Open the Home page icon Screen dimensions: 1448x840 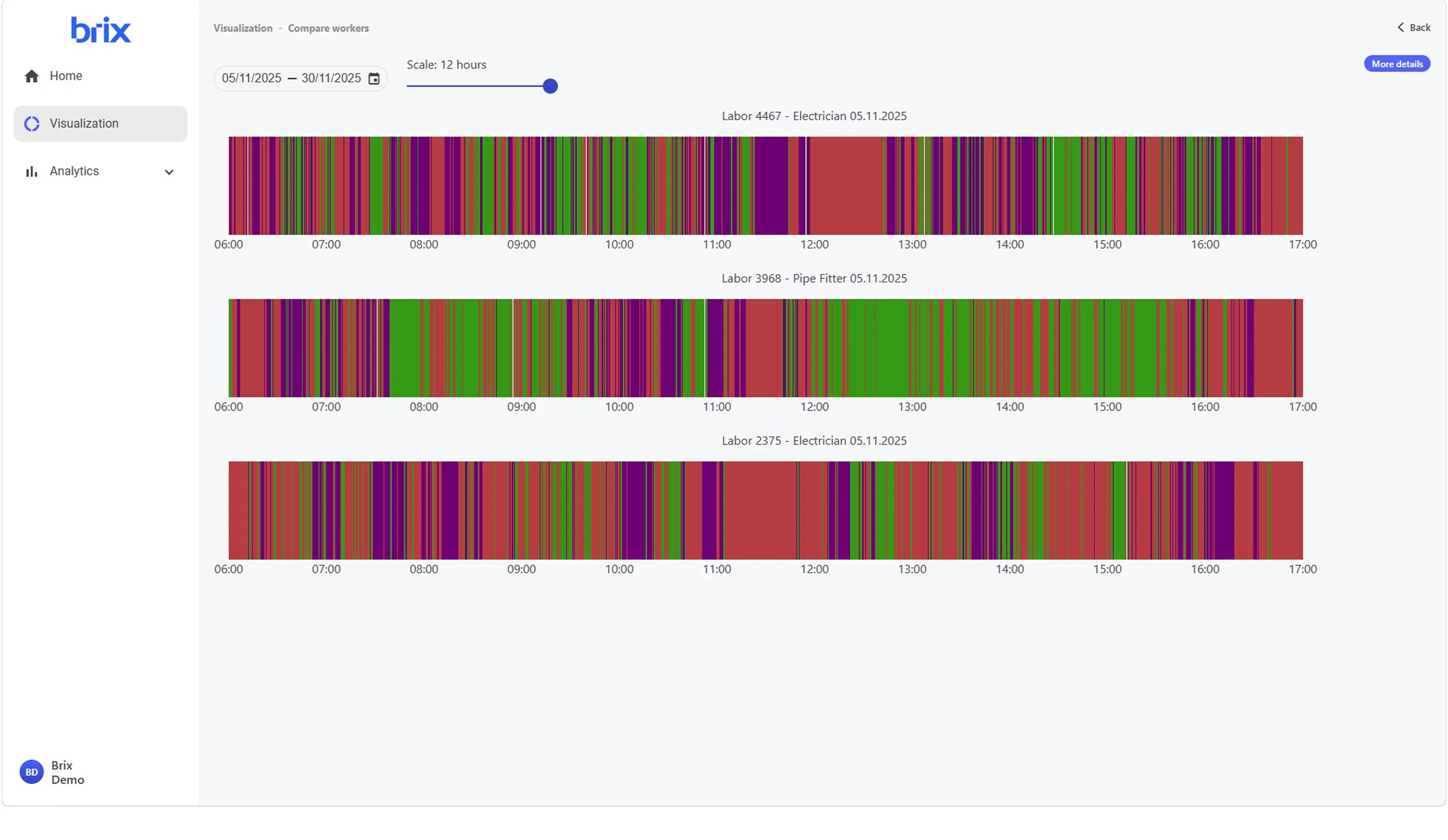click(x=32, y=76)
